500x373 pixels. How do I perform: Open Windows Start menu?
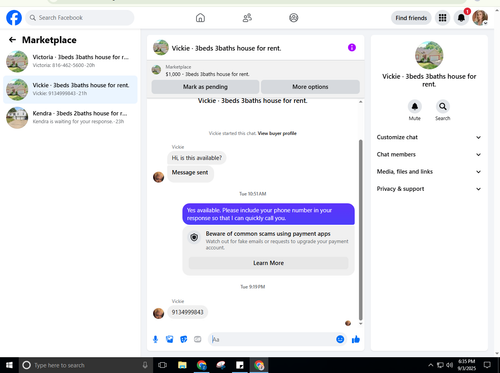click(x=9, y=365)
